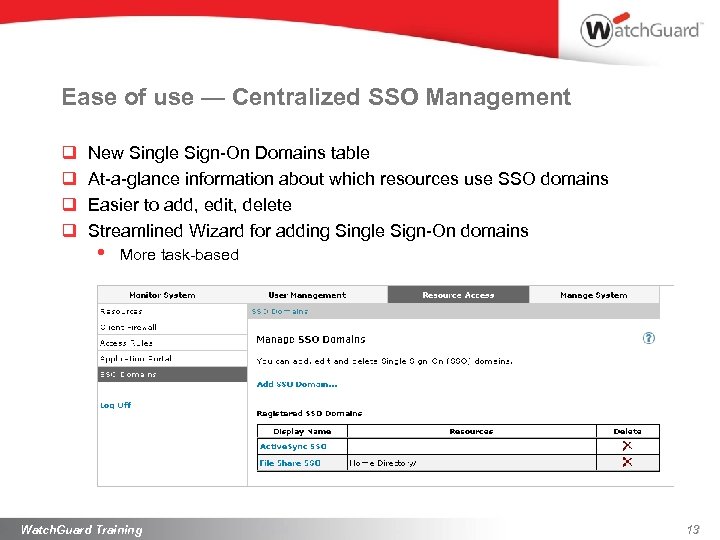Click the Resources column header
Image resolution: width=720 pixels, height=540 pixels.
pyautogui.click(x=472, y=431)
